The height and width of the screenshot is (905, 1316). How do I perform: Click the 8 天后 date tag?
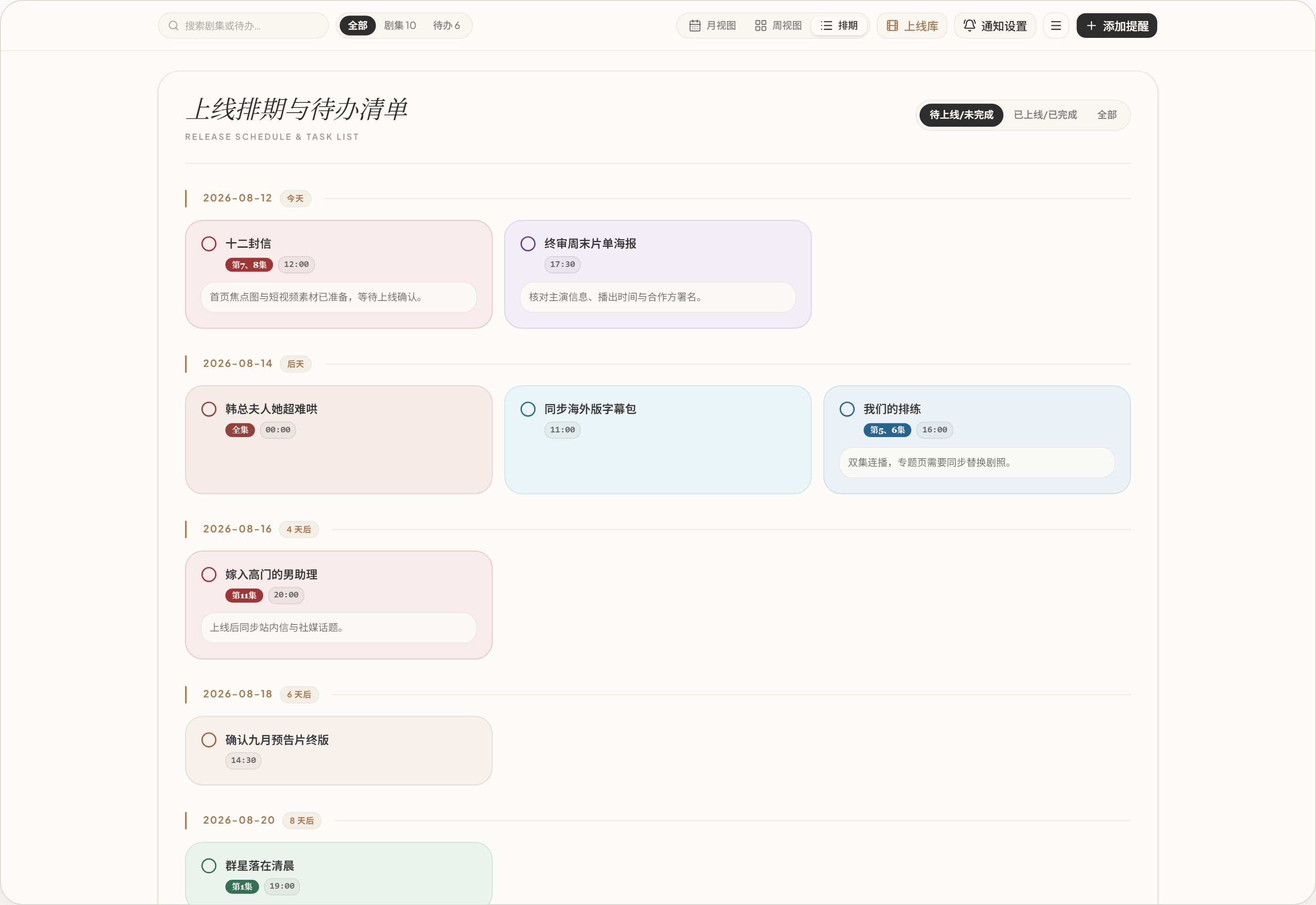301,821
